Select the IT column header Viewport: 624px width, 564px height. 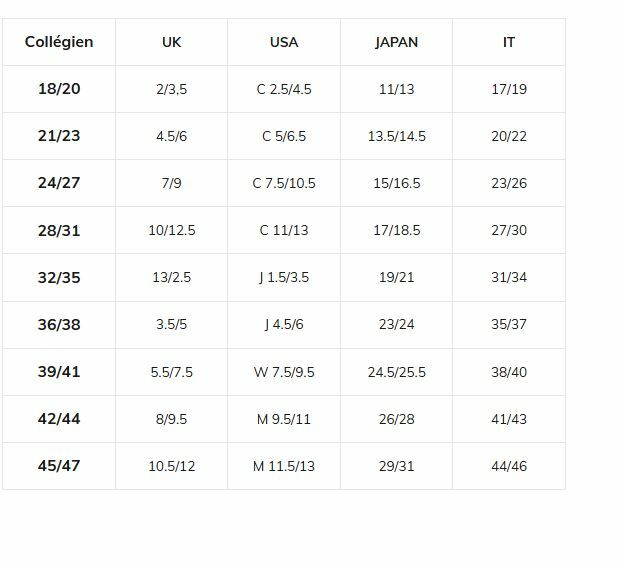coord(509,42)
